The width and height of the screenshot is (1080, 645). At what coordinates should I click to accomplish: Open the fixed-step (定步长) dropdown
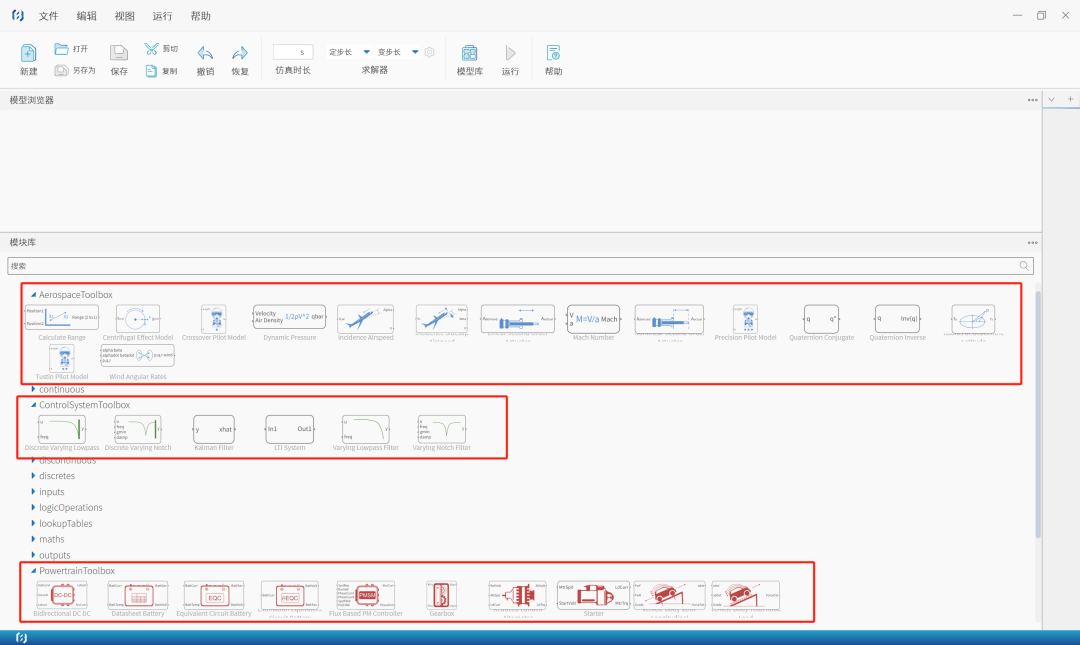click(366, 52)
